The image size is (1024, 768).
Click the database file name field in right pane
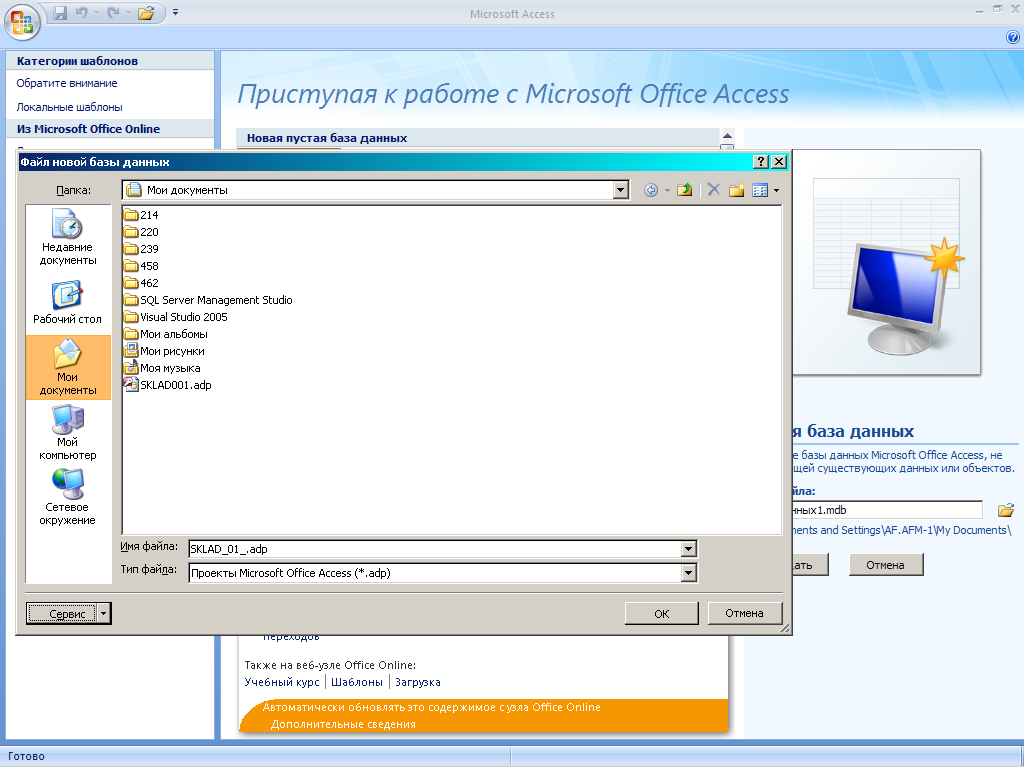click(887, 510)
